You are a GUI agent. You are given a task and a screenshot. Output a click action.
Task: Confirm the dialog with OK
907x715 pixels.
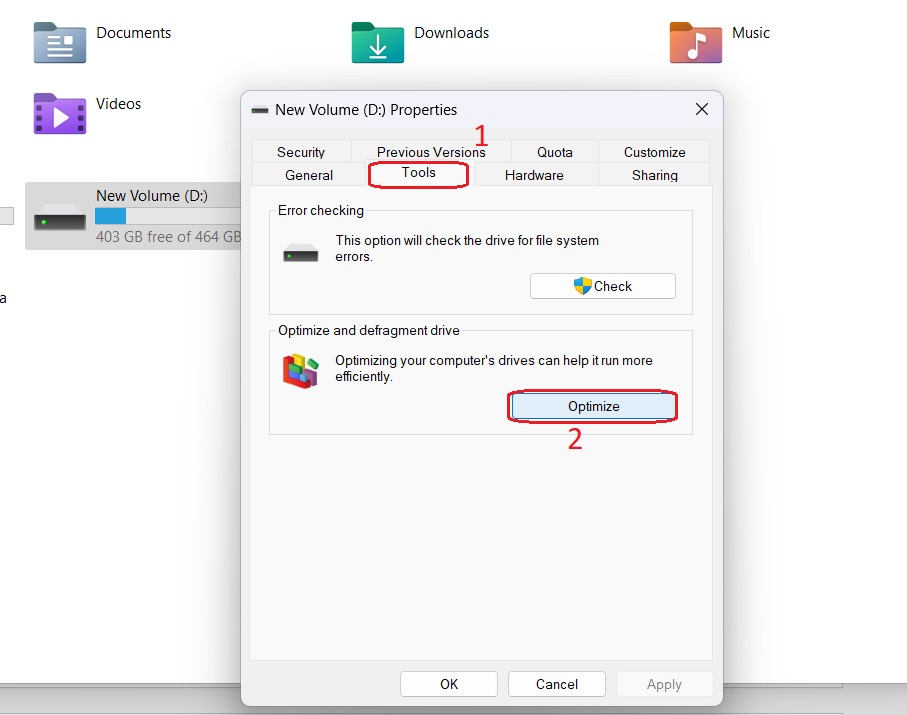pyautogui.click(x=449, y=684)
